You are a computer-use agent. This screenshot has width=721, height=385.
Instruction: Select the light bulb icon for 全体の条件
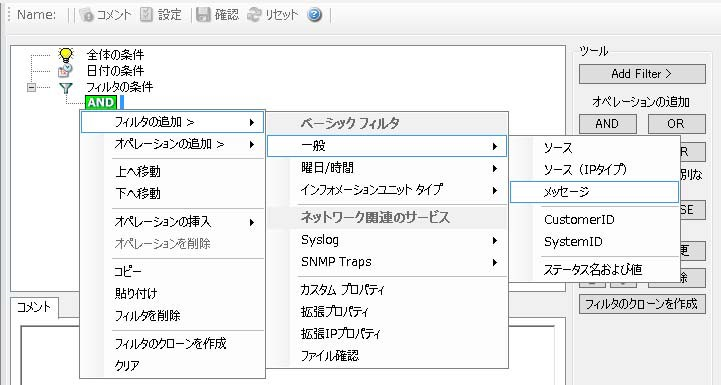[66, 55]
